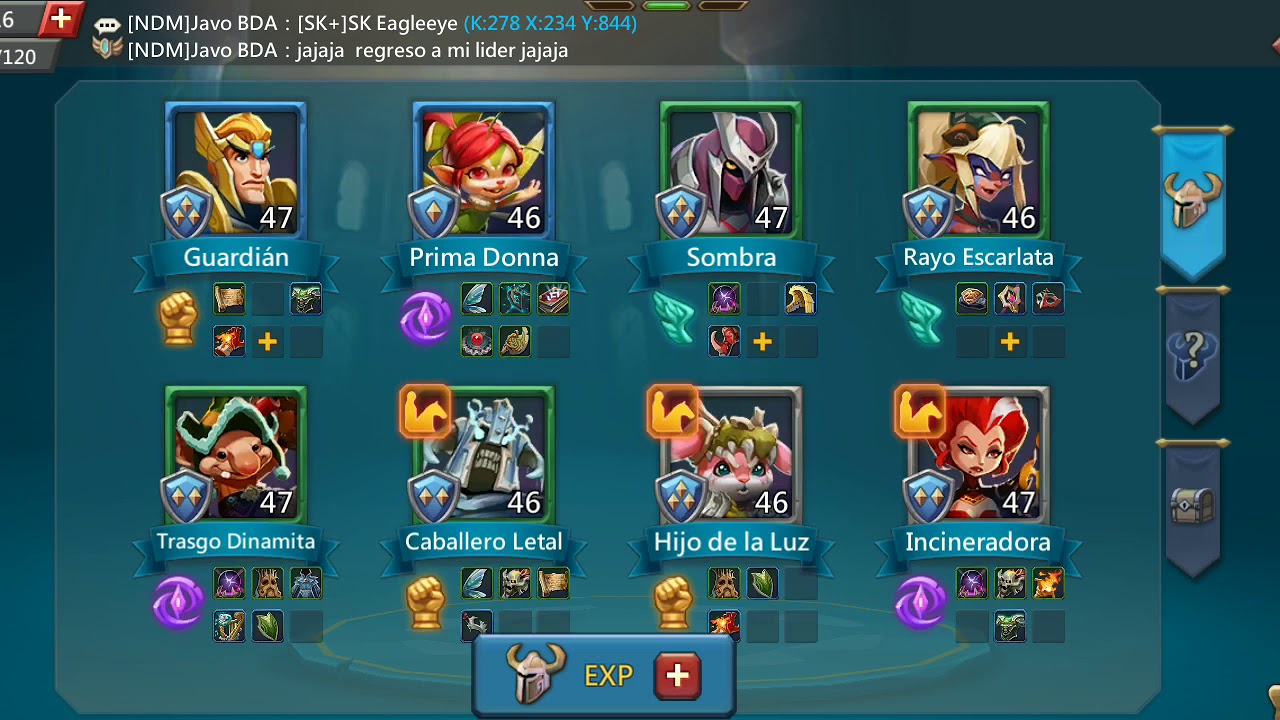
Task: Switch to the helmet heroes tab
Action: click(x=1192, y=202)
